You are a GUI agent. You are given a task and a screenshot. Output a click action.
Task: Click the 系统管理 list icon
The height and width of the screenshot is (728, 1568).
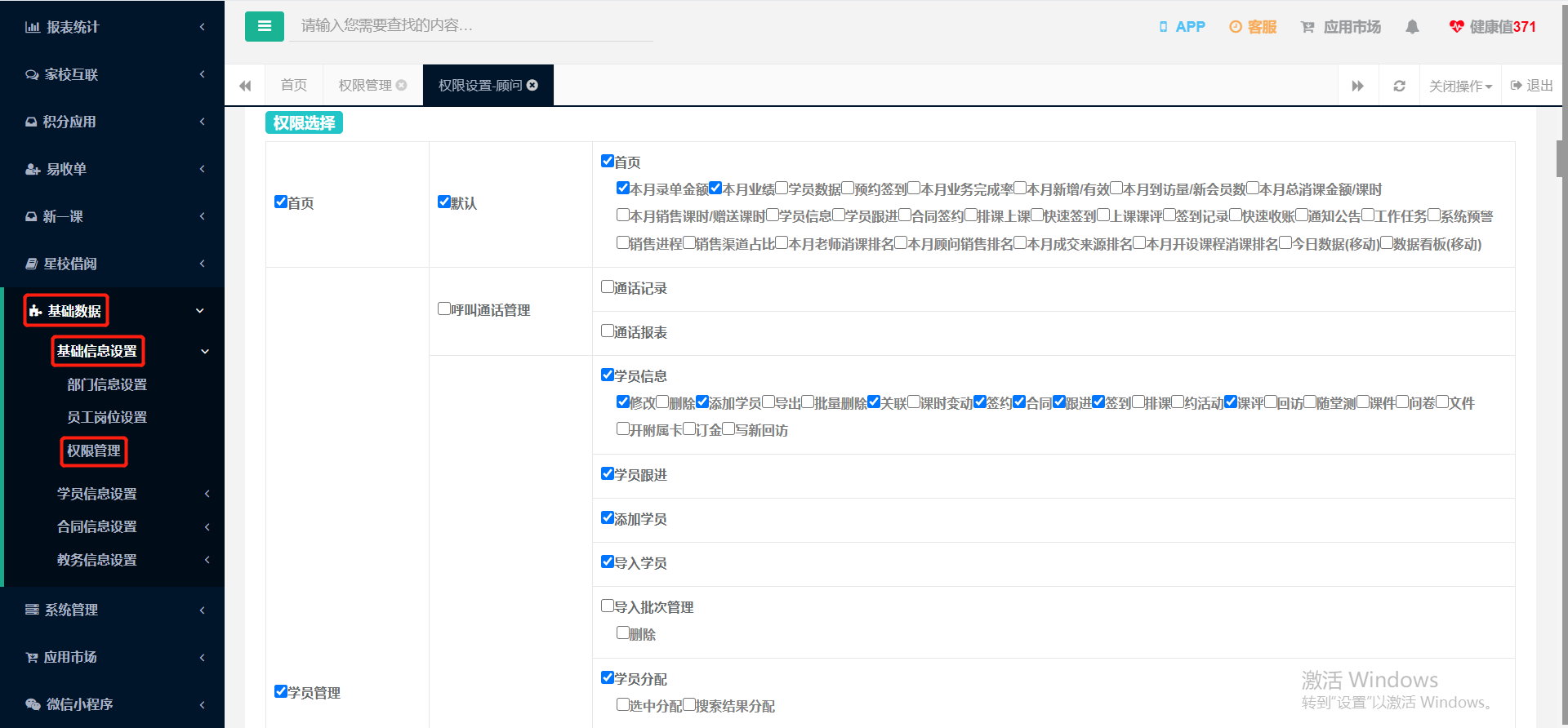click(32, 610)
